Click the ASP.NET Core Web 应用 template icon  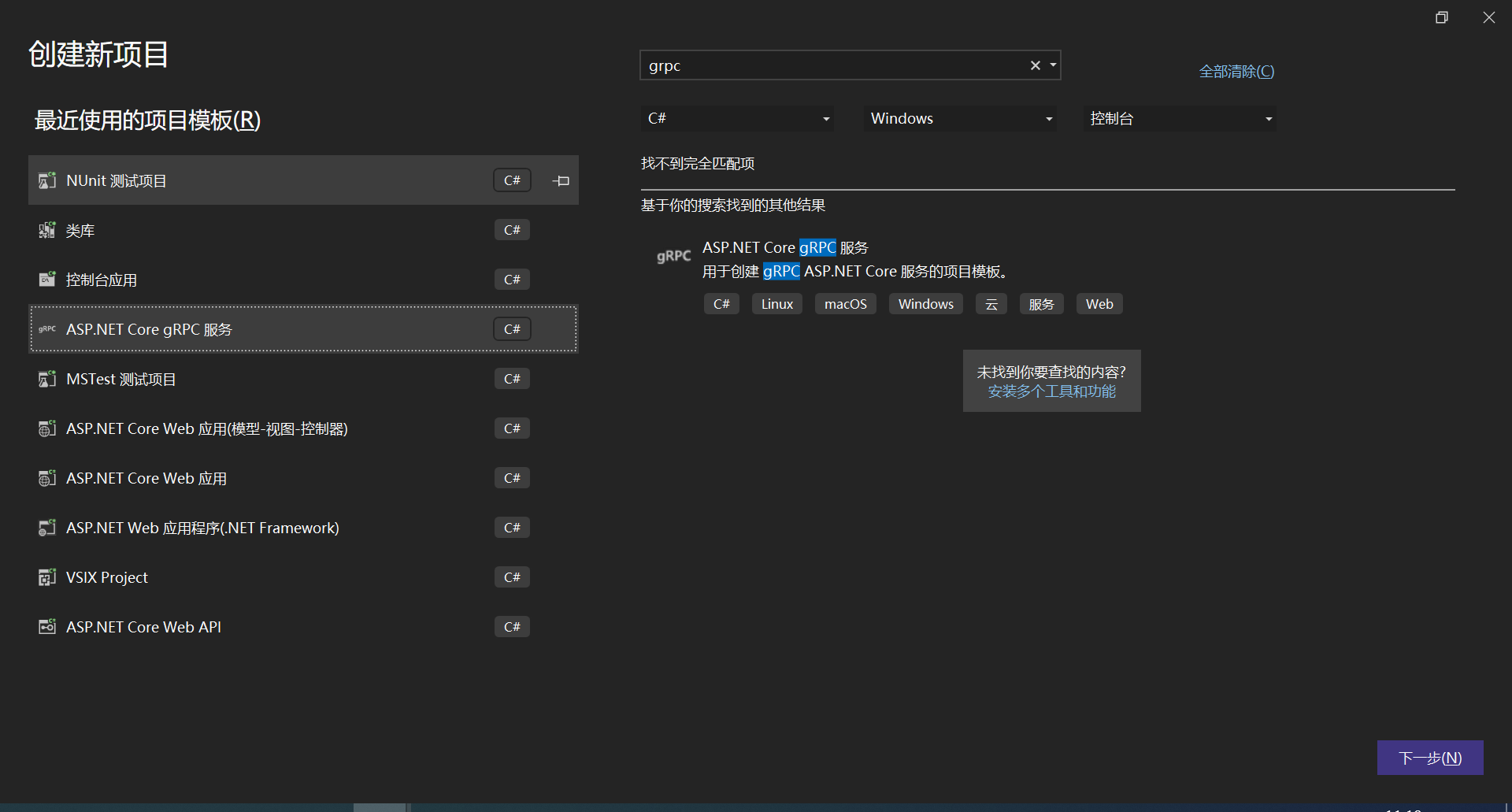(47, 478)
